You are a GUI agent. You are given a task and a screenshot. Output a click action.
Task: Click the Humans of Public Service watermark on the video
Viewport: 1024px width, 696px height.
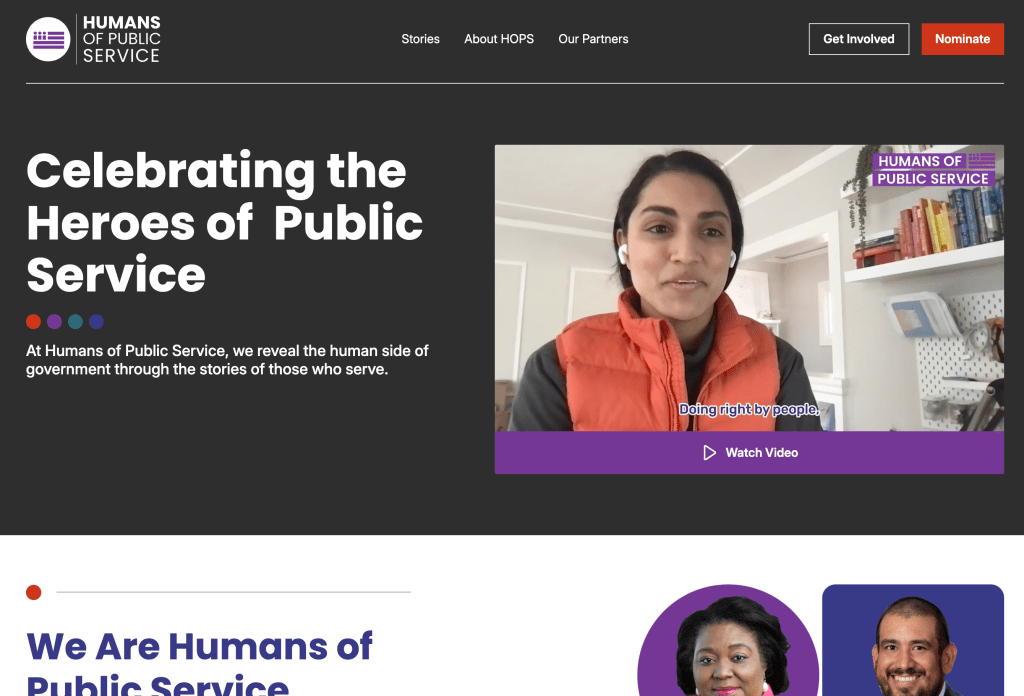(933, 170)
